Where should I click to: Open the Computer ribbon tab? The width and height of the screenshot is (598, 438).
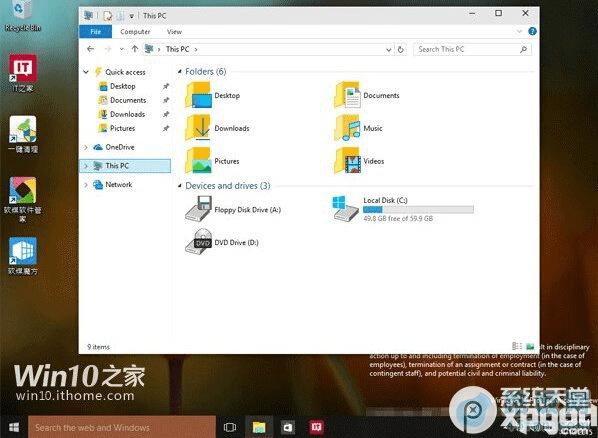(x=135, y=32)
